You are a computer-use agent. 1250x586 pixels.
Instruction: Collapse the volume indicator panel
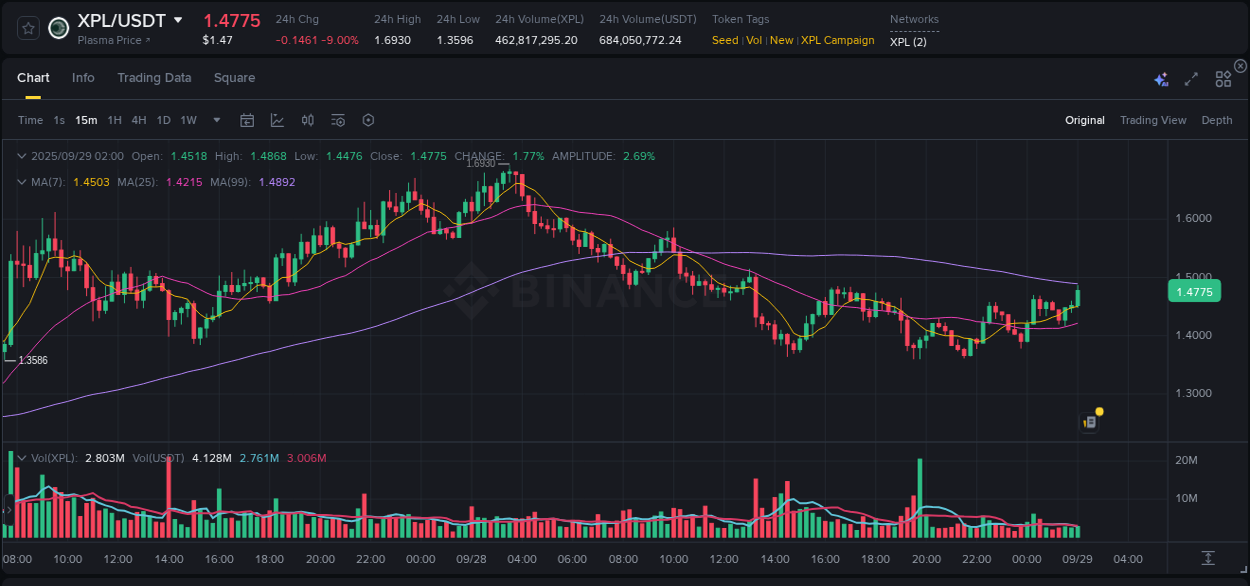tap(22, 457)
